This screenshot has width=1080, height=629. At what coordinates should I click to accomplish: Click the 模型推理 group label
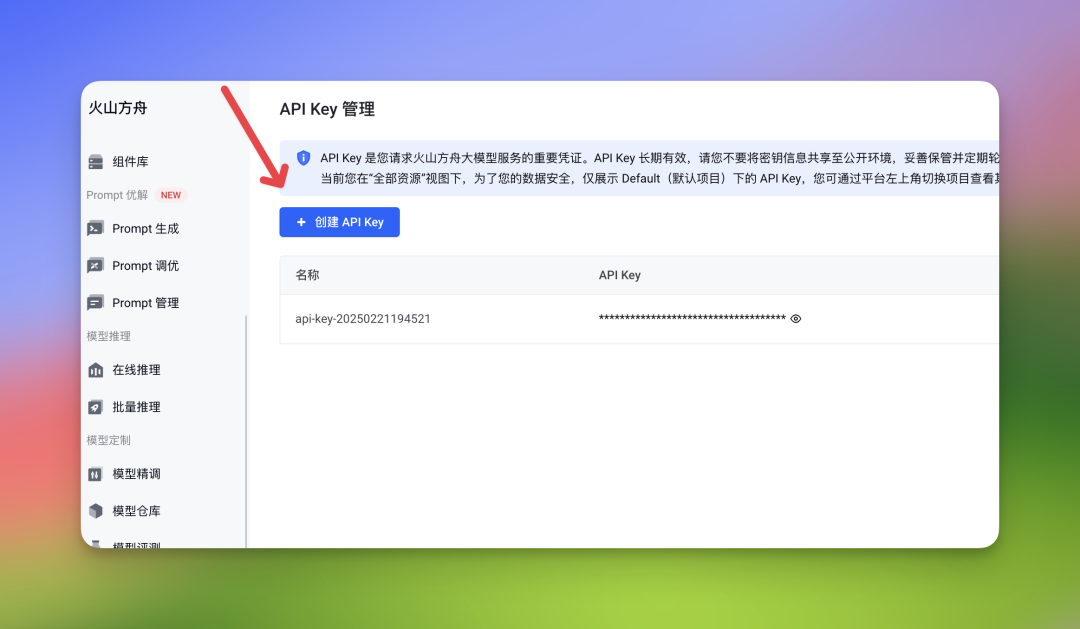109,336
